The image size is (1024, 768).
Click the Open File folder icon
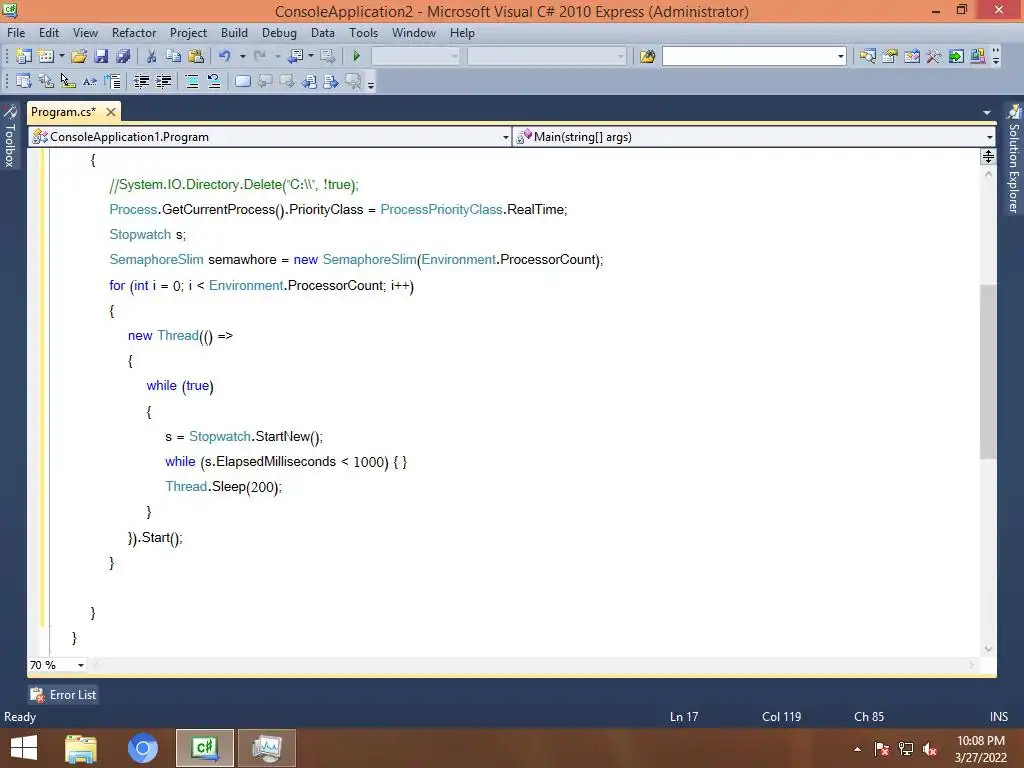tap(79, 56)
